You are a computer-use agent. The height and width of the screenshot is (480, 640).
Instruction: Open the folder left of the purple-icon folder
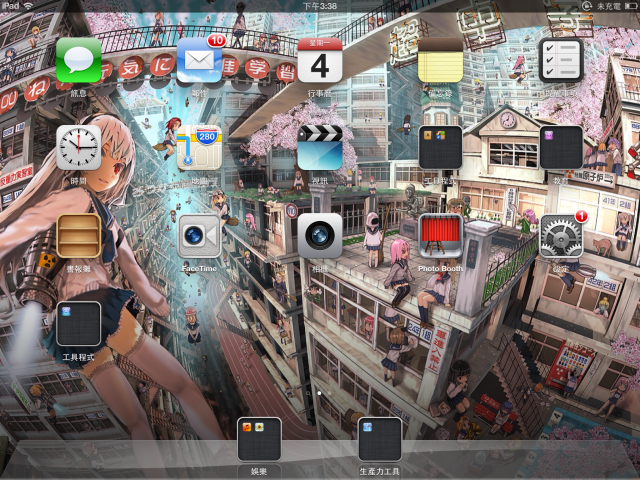pos(440,147)
